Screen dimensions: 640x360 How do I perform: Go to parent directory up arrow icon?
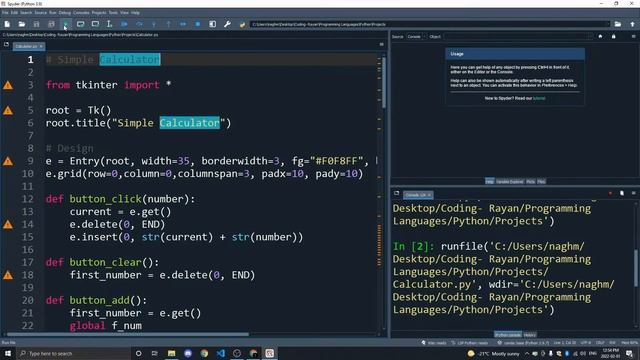632,24
